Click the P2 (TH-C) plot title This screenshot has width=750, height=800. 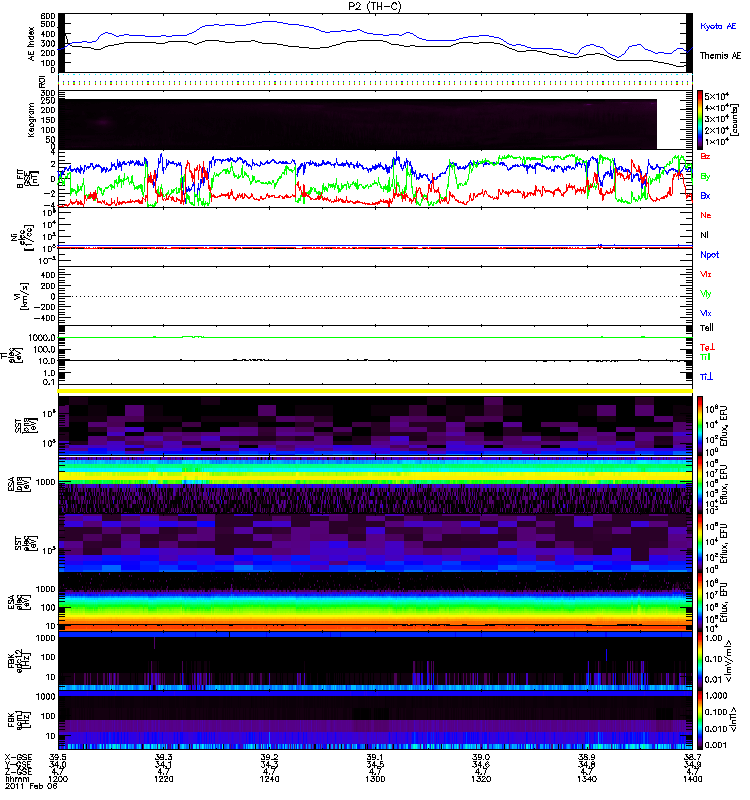tap(375, 6)
